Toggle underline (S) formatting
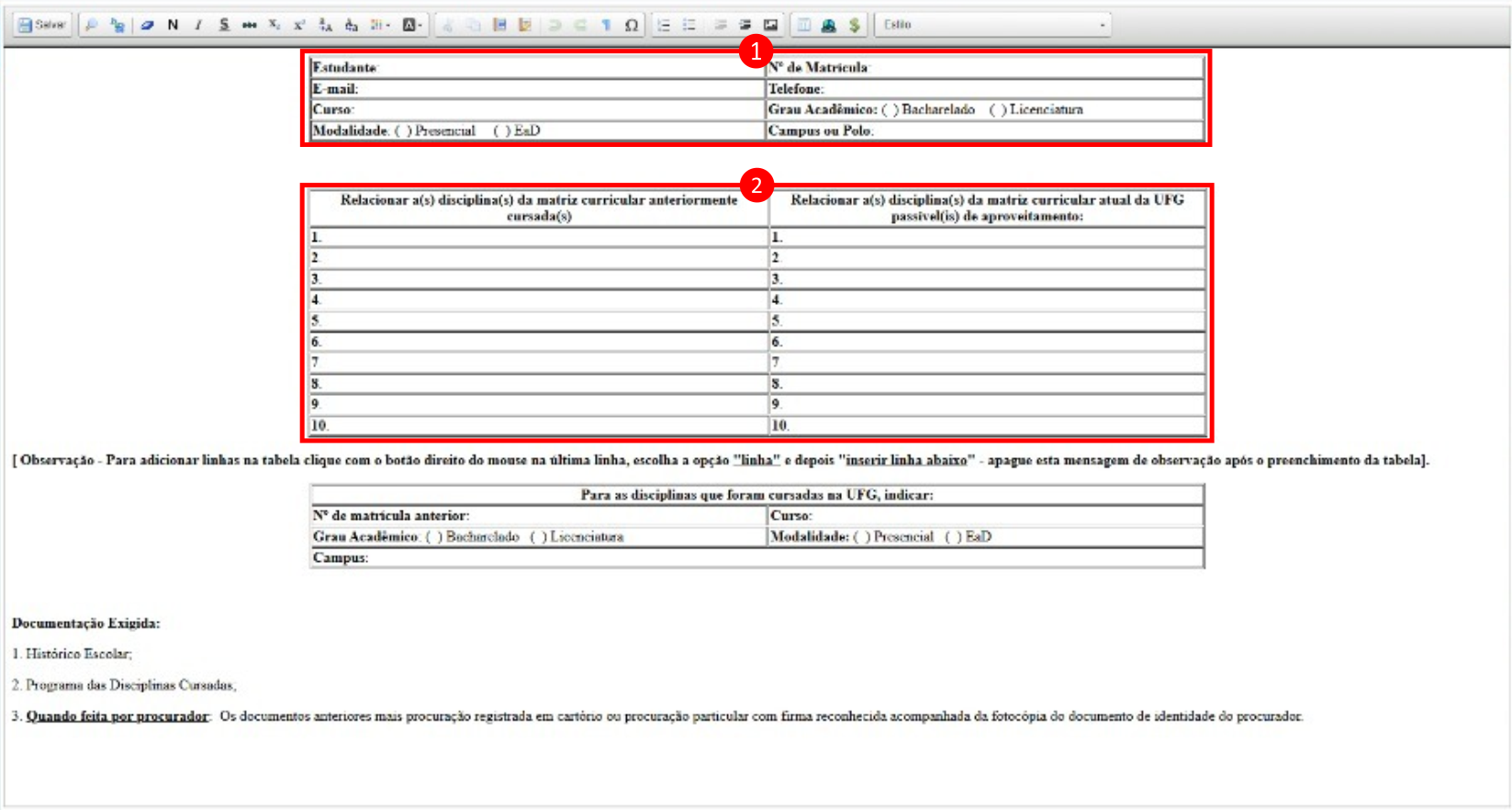This screenshot has height=810, width=1512. [224, 25]
